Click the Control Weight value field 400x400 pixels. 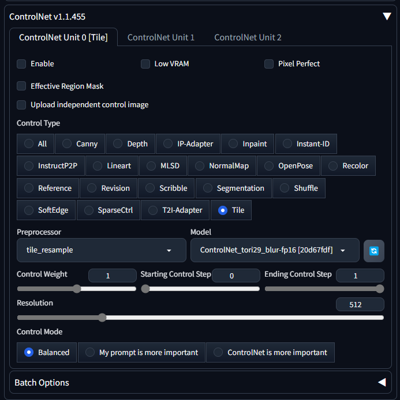(x=112, y=276)
